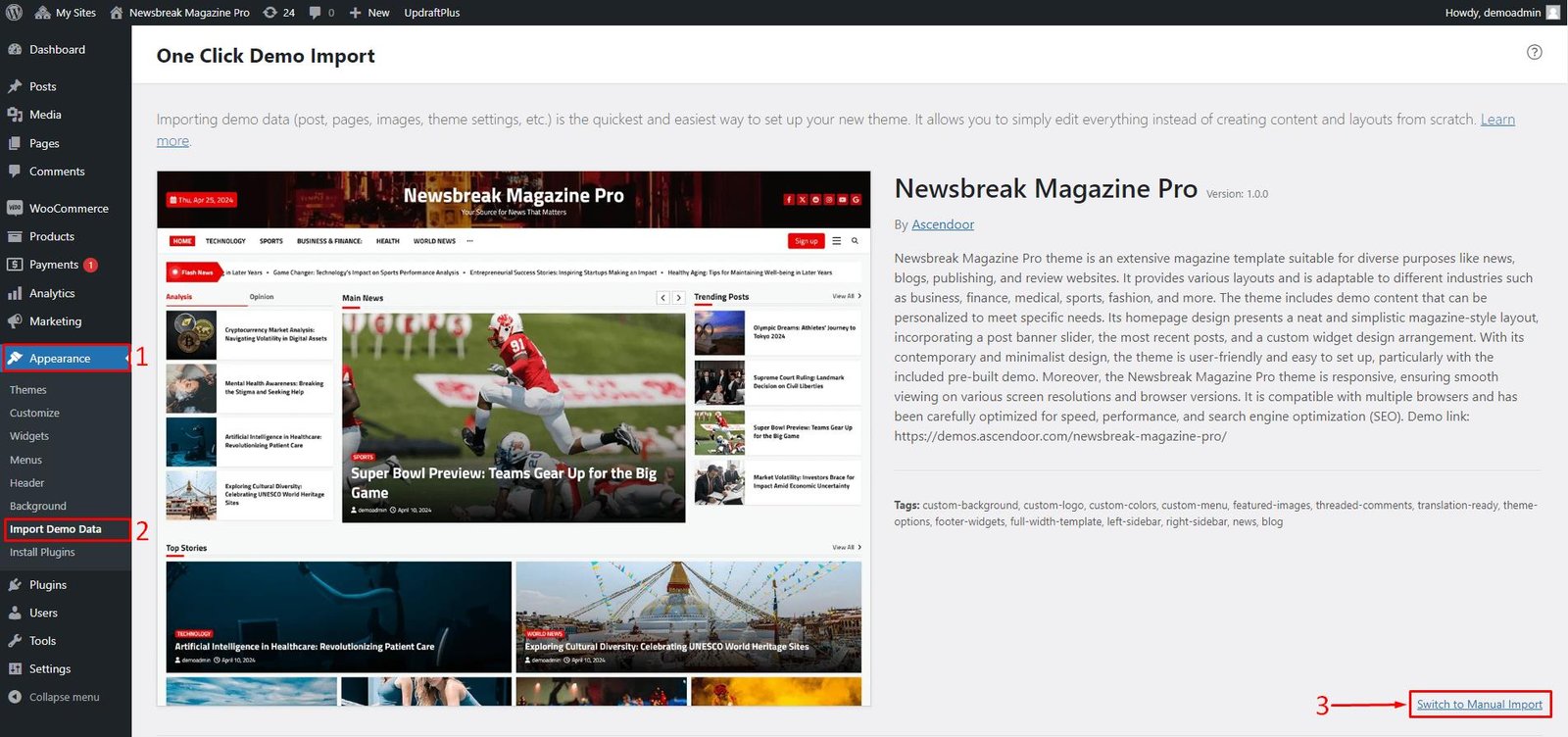Open My Sites in the admin bar
Image resolution: width=1568 pixels, height=737 pixels.
point(66,13)
